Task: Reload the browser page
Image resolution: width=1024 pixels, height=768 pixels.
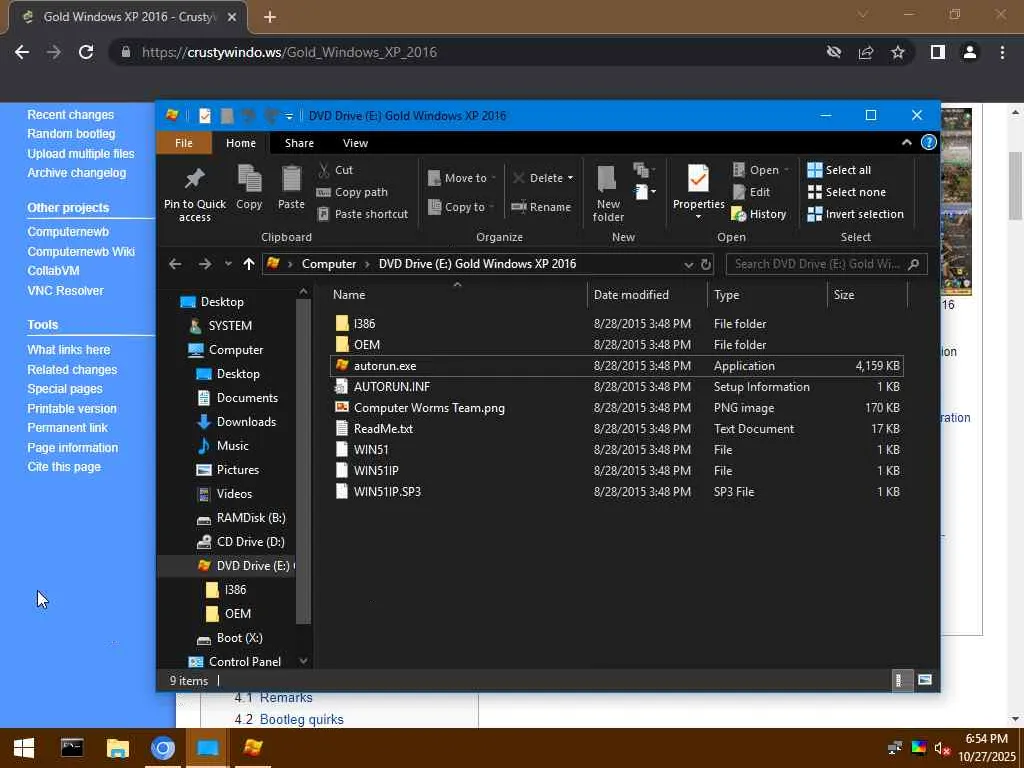Action: coord(86,52)
